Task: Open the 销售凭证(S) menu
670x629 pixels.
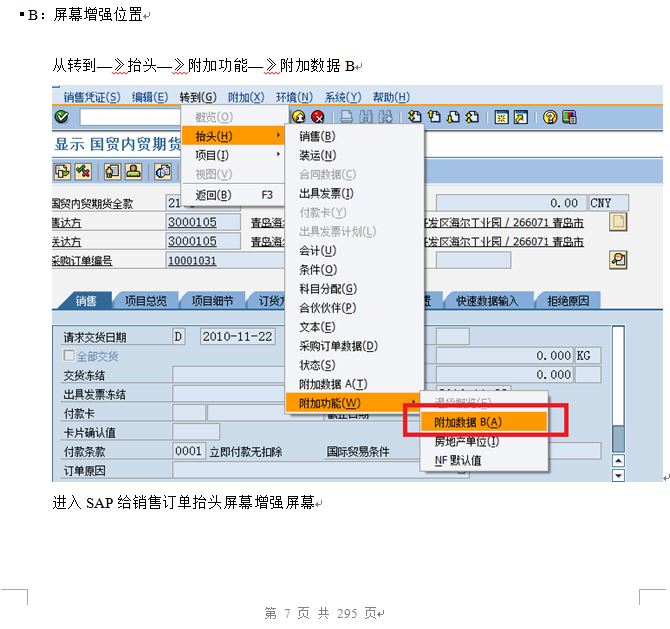Action: tap(92, 97)
